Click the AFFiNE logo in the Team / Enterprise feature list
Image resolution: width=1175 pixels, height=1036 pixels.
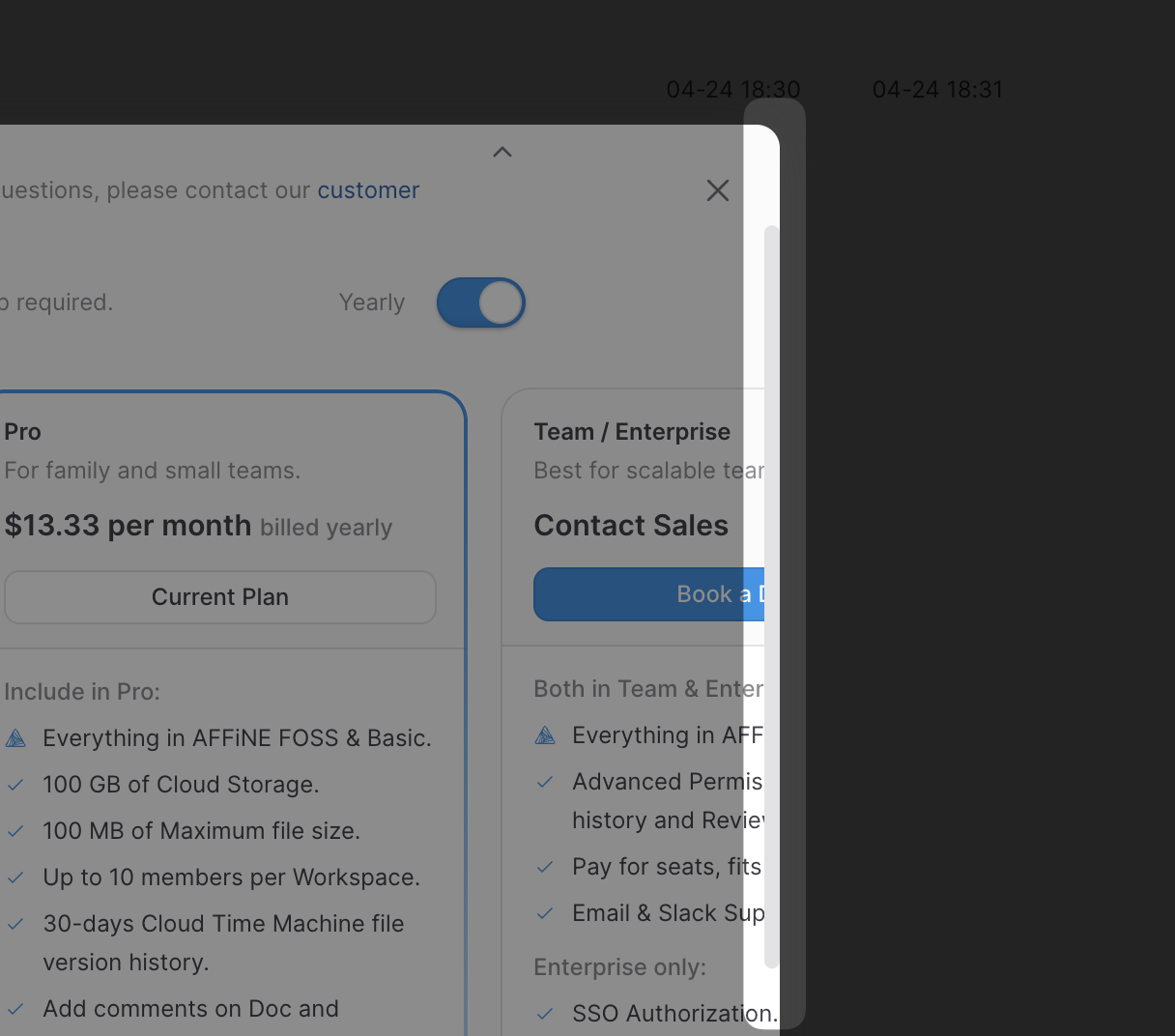pos(545,735)
